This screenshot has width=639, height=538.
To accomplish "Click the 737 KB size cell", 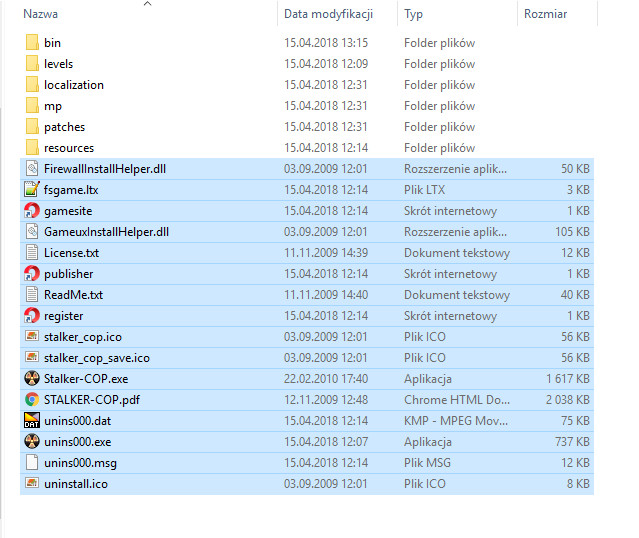I will pyautogui.click(x=573, y=442).
